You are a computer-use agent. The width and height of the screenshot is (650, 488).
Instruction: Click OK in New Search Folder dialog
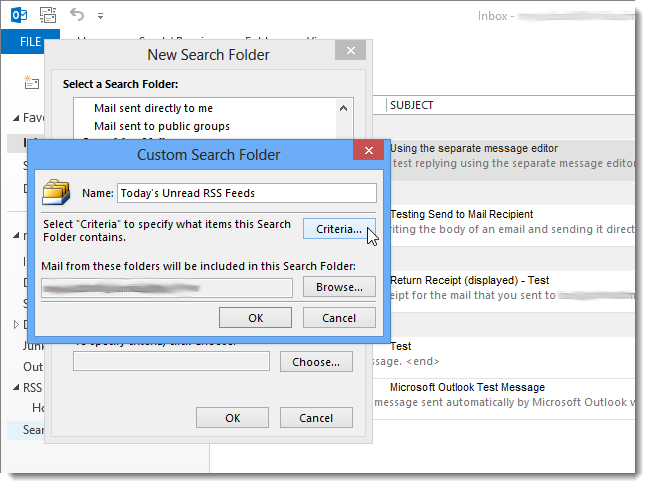pos(232,418)
